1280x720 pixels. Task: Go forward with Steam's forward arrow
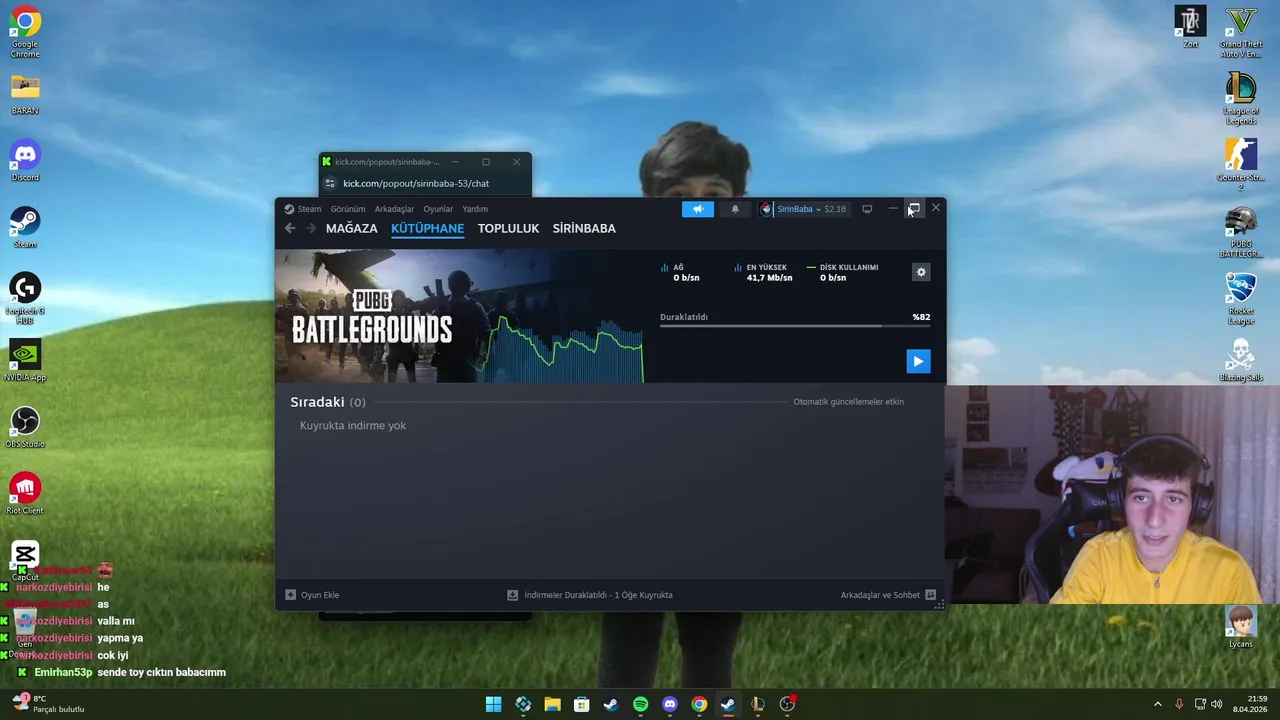(x=311, y=228)
